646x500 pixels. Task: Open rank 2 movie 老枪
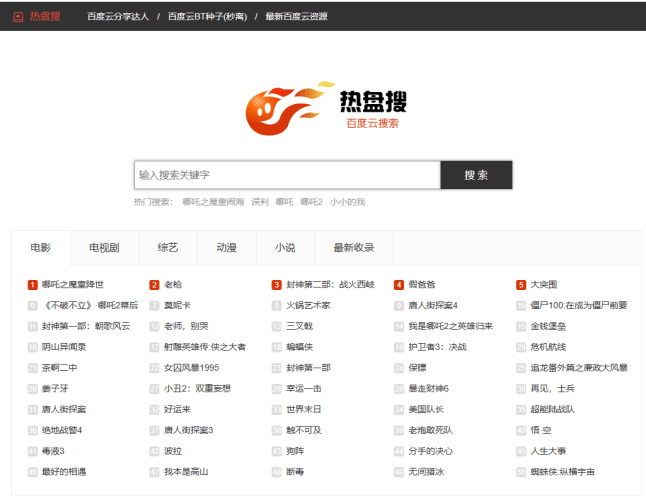coord(173,285)
